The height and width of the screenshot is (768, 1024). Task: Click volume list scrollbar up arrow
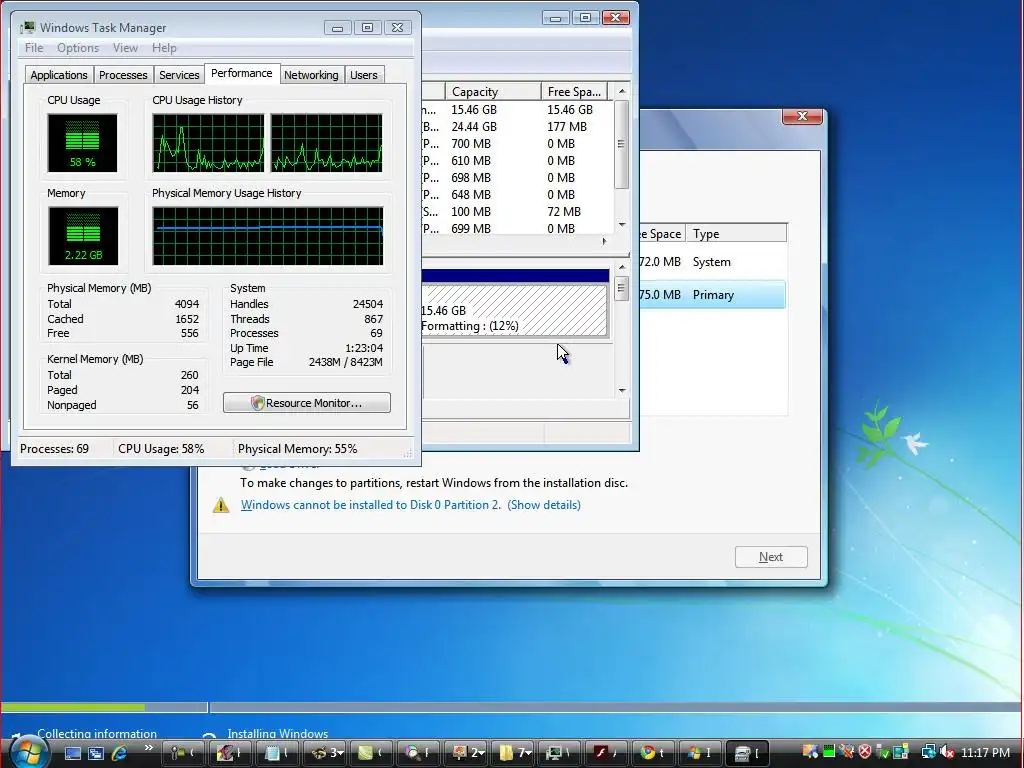(x=622, y=91)
